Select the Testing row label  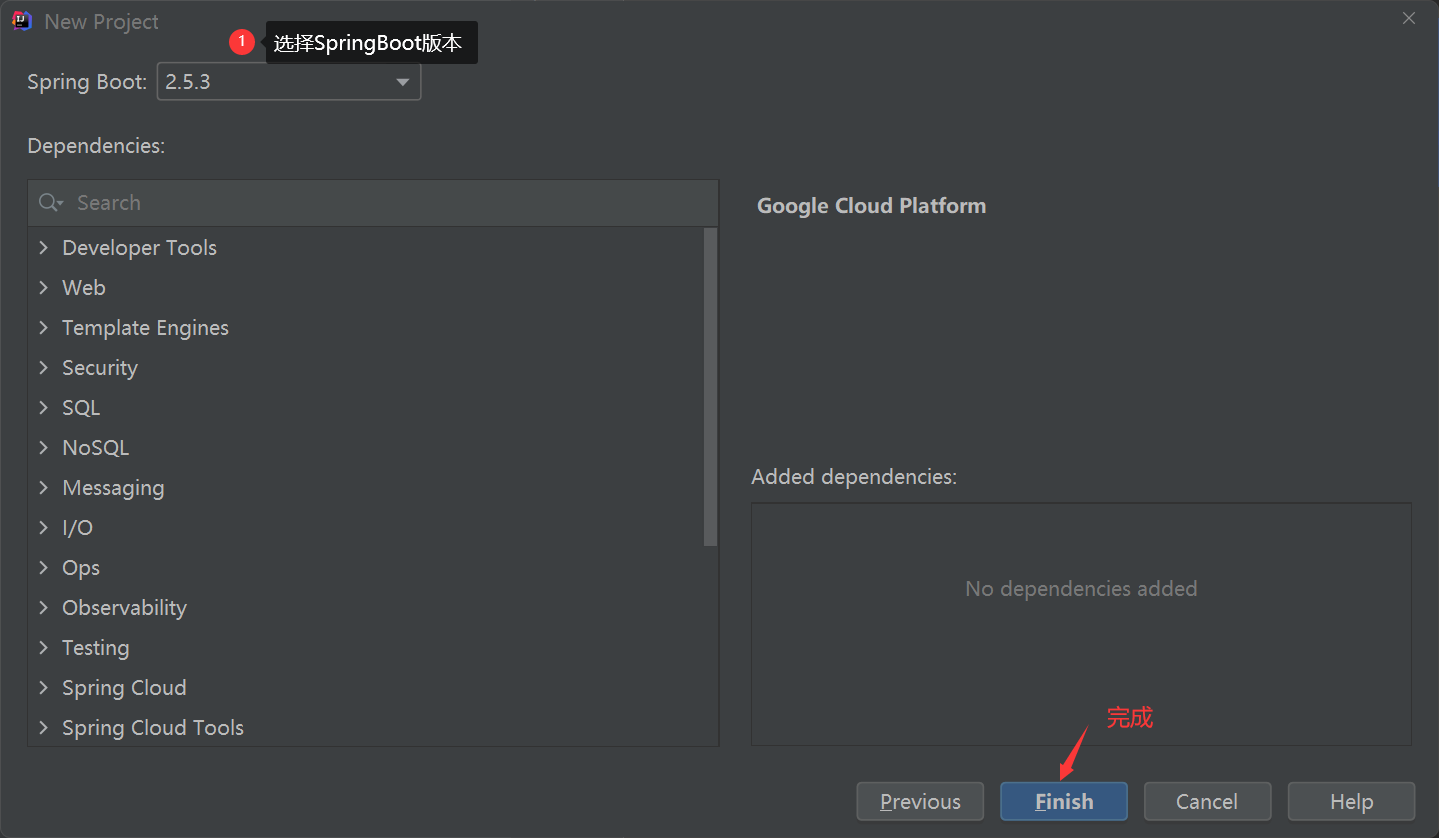96,648
